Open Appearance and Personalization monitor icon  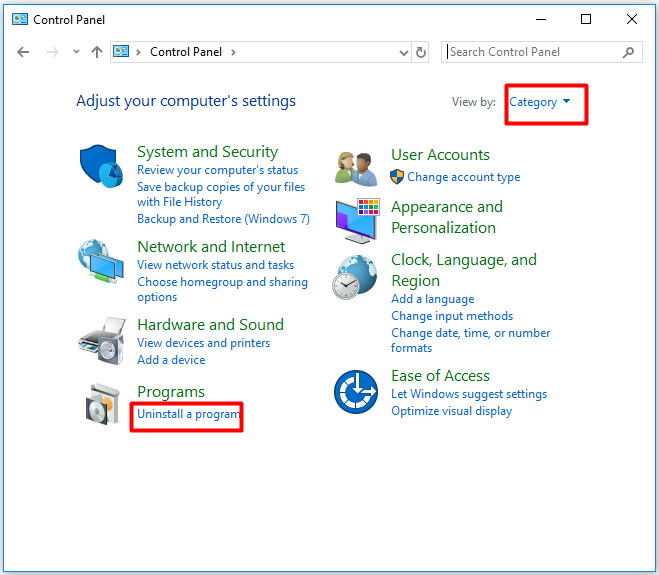(356, 220)
